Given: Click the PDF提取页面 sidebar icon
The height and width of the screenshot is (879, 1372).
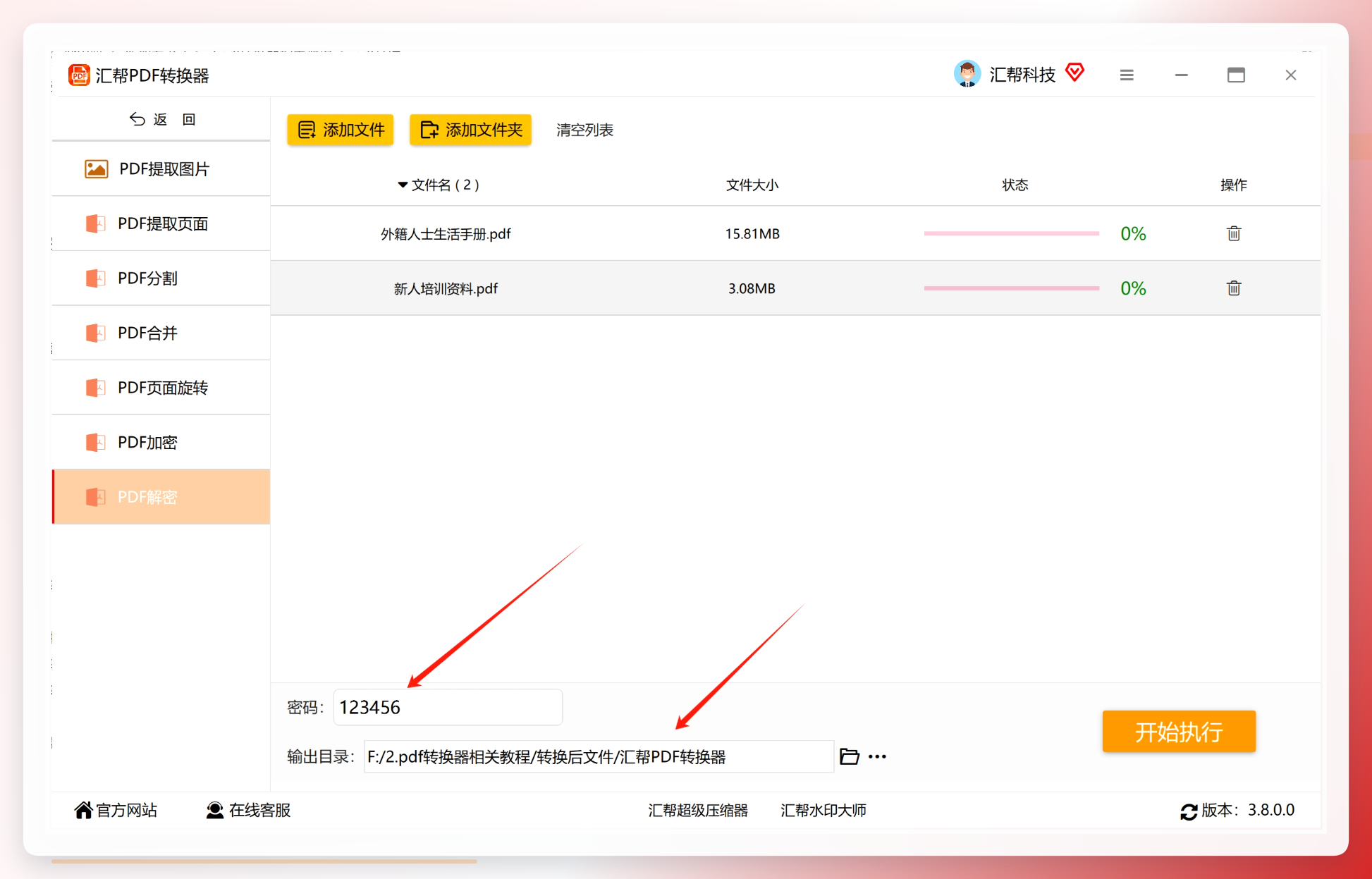Looking at the screenshot, I should pos(96,224).
